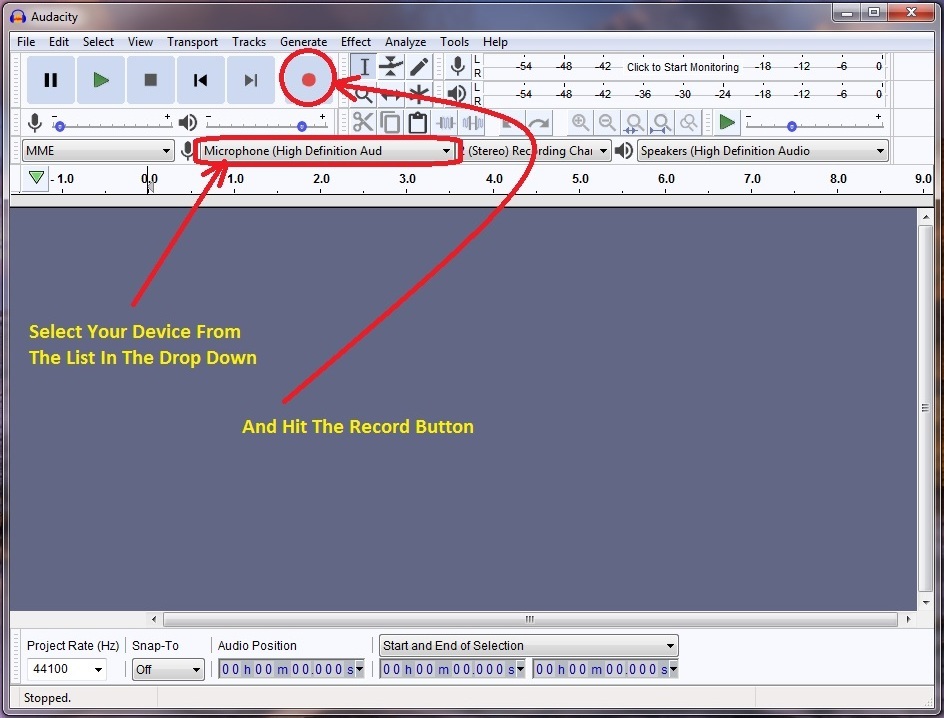Screen dimensions: 944x718
Task: Click the playback meter speaker icon
Action: [x=458, y=93]
